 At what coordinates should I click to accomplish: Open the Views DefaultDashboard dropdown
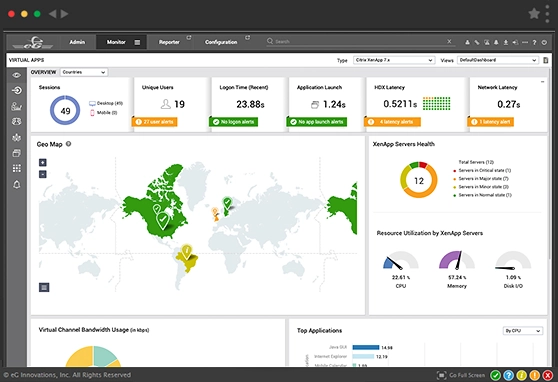(x=498, y=60)
